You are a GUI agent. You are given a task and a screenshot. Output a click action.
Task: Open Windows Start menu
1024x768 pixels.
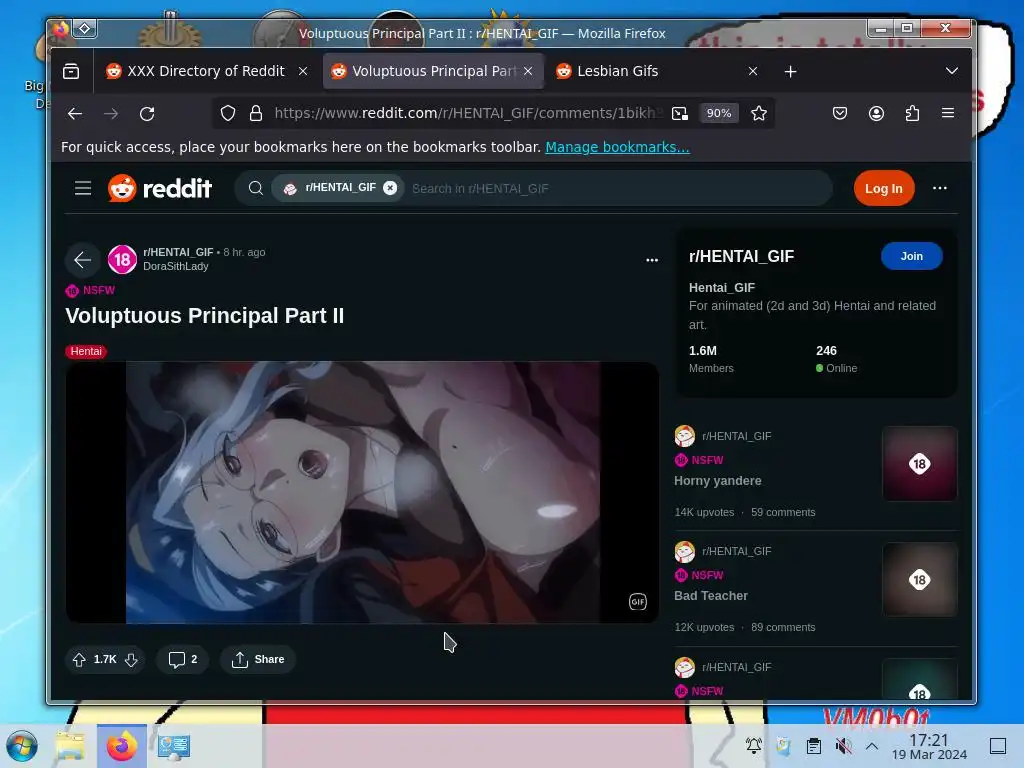22,746
